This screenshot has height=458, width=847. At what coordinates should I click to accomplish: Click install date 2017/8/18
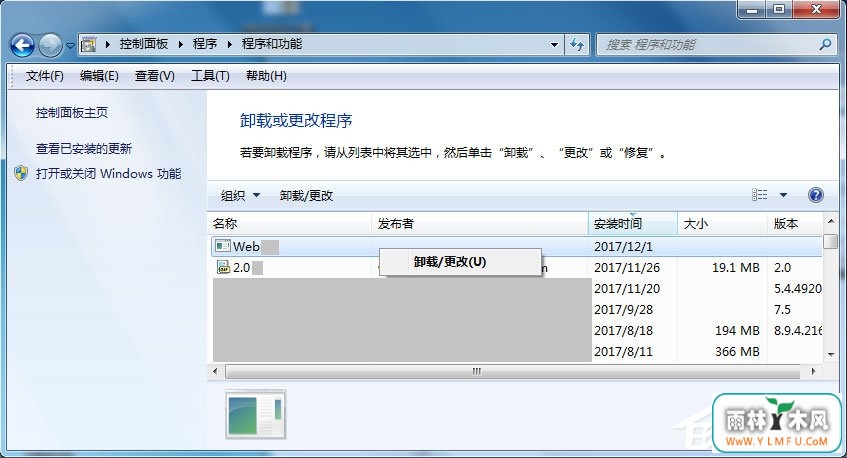(623, 331)
